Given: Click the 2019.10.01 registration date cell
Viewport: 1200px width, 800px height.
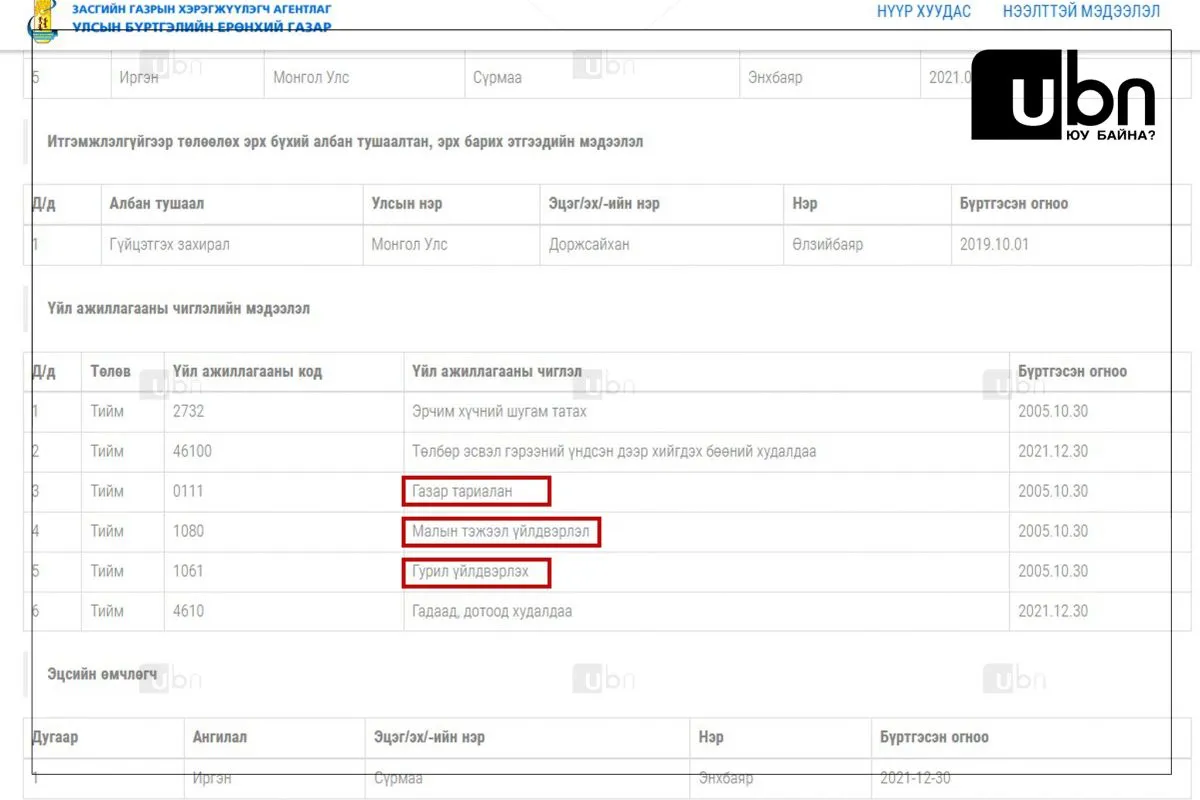Looking at the screenshot, I should 994,244.
